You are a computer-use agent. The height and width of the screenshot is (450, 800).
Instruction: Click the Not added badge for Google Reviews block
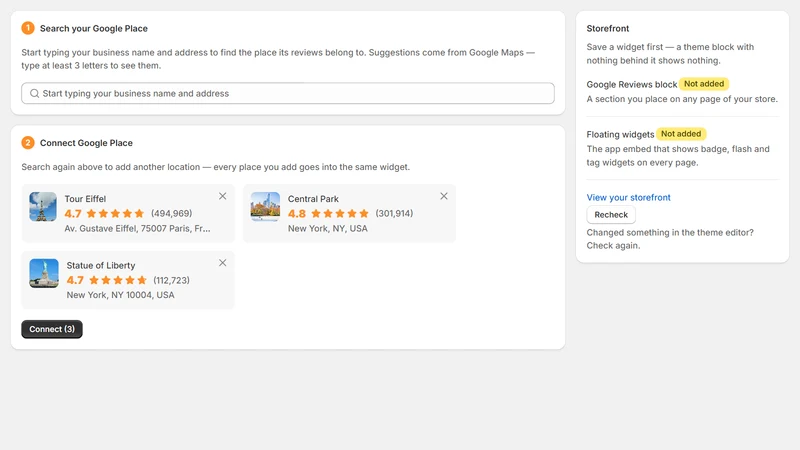click(x=704, y=84)
